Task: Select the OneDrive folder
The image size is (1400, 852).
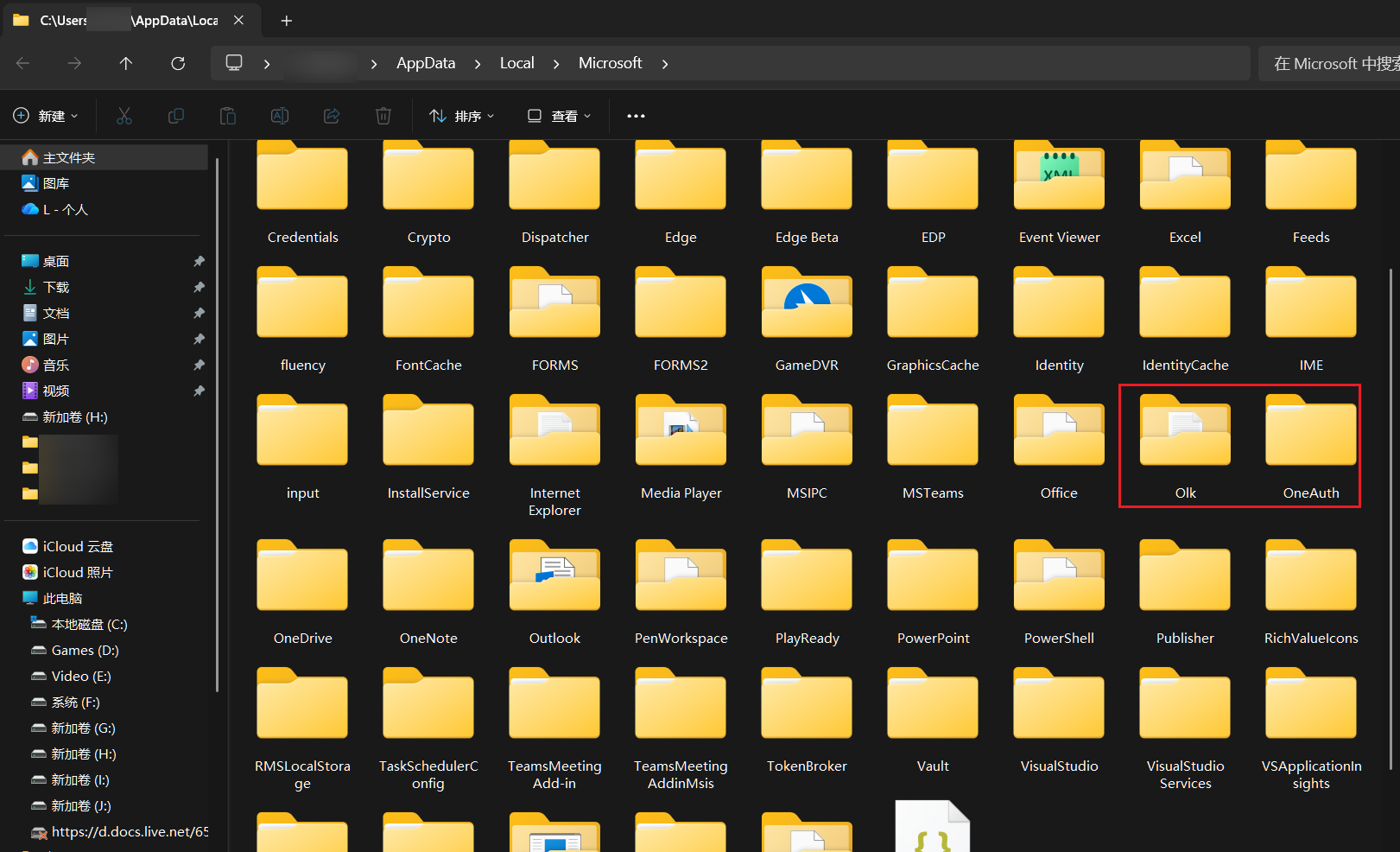Action: coord(302,593)
